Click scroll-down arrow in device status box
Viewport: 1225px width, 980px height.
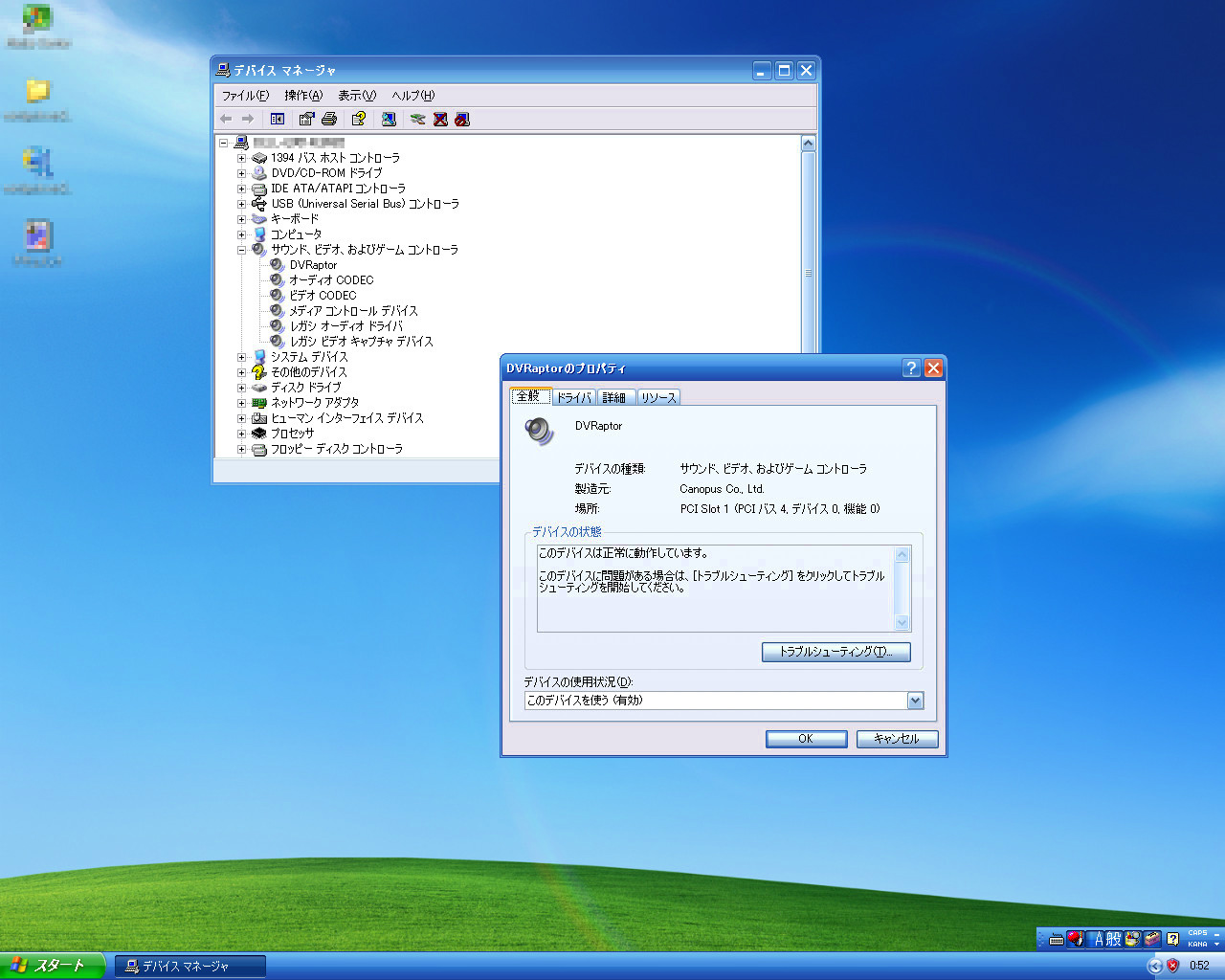[x=902, y=623]
